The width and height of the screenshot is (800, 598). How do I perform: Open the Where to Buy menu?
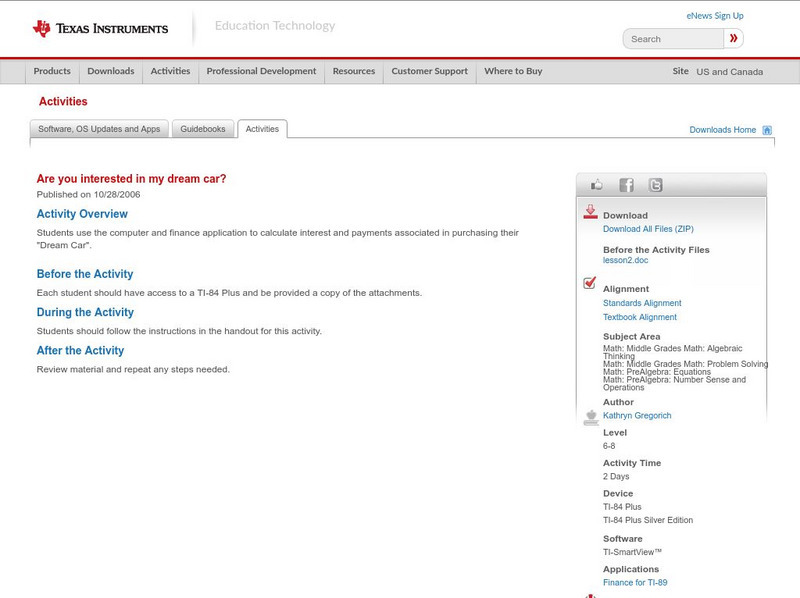[x=513, y=71]
